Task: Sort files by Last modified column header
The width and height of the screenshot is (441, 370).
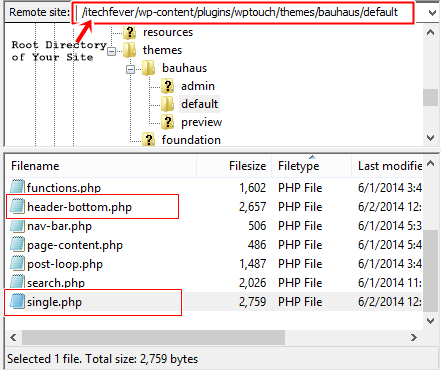Action: click(388, 166)
